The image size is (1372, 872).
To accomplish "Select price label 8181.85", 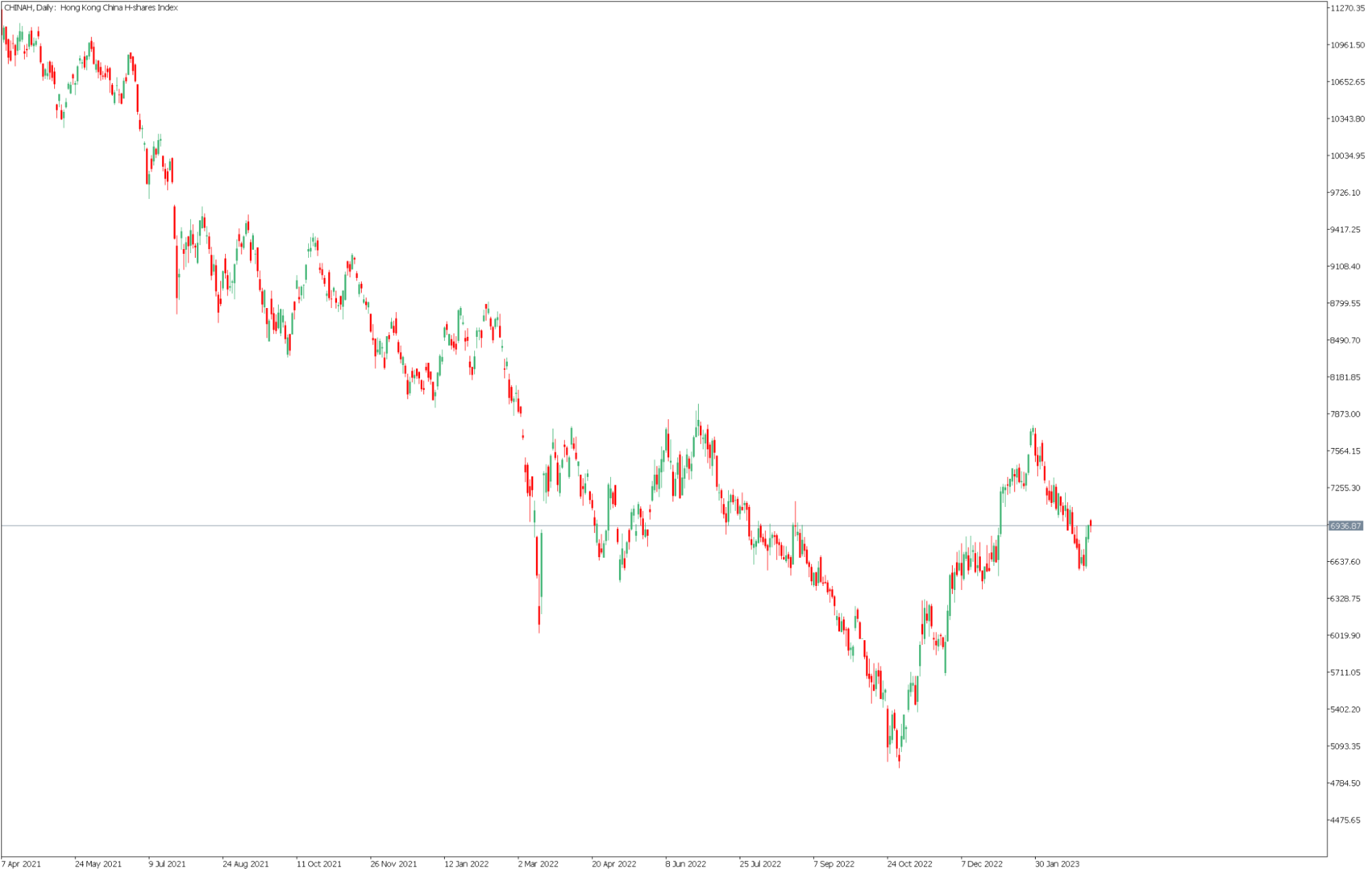I will click(1345, 377).
